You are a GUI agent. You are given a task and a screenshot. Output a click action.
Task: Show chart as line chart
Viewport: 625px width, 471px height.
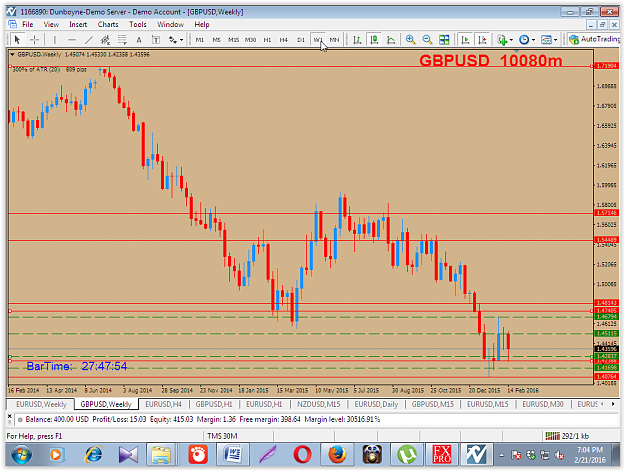(391, 39)
